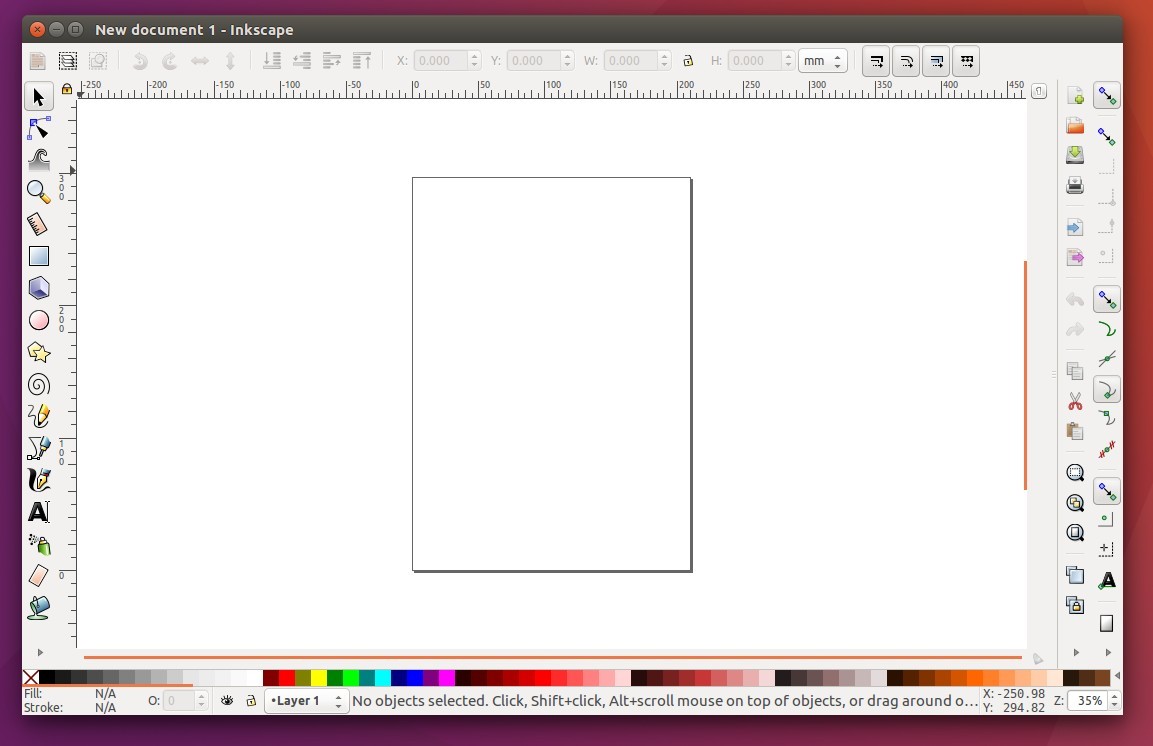Select the Rectangle tool

coord(38,256)
